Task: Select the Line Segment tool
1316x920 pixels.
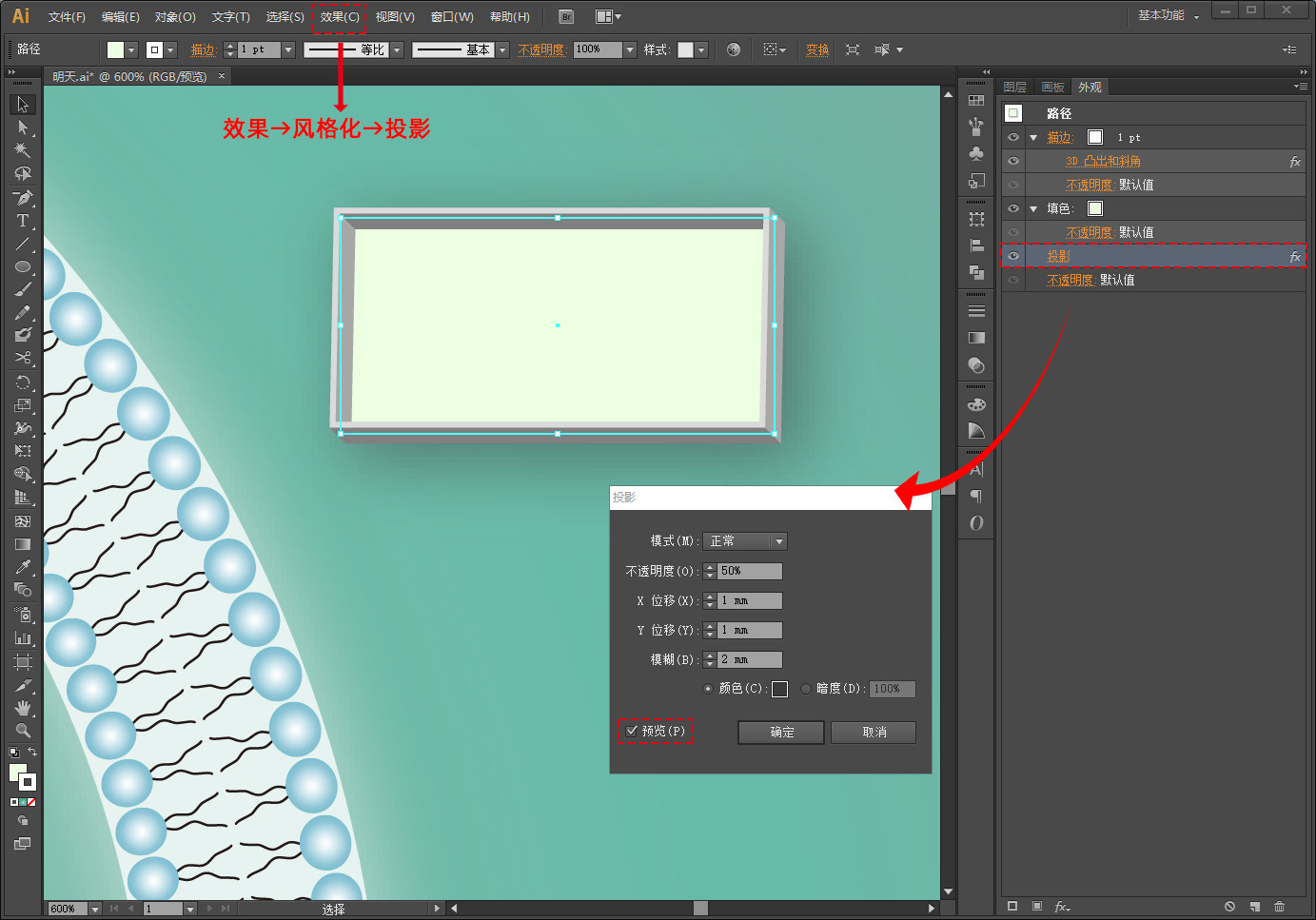Action: (23, 244)
